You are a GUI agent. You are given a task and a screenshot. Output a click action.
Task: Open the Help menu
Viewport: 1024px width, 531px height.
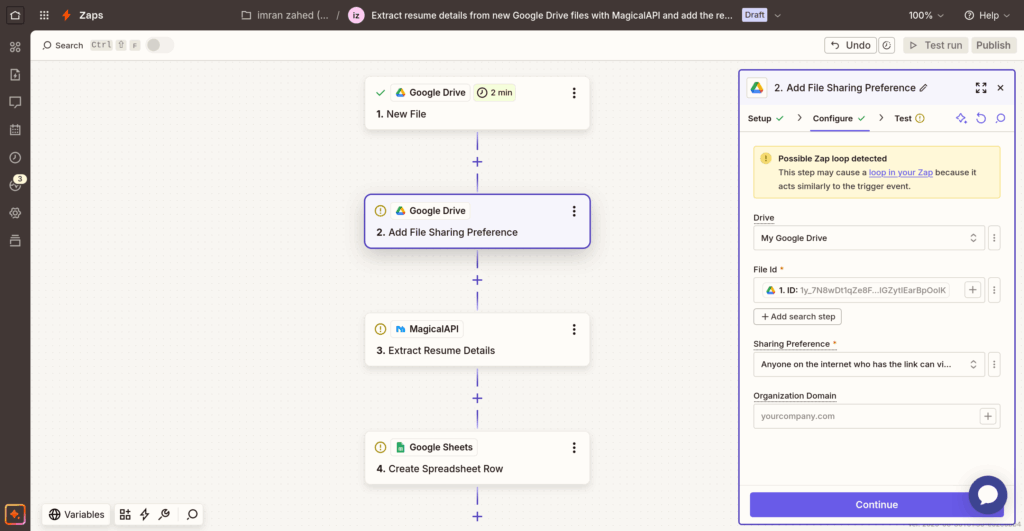[x=987, y=15]
